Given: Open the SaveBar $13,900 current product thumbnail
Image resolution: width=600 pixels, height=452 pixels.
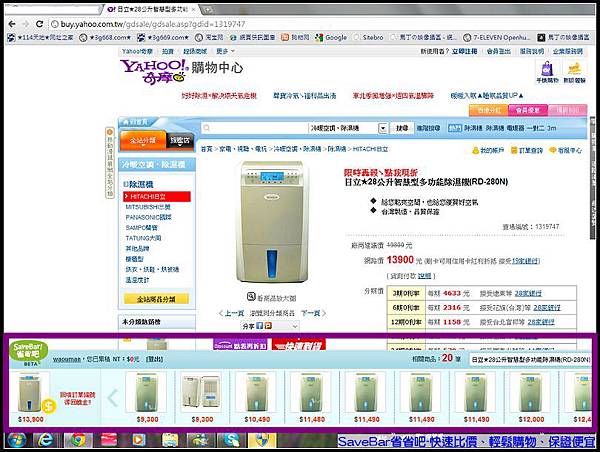Looking at the screenshot, I should [x=29, y=392].
